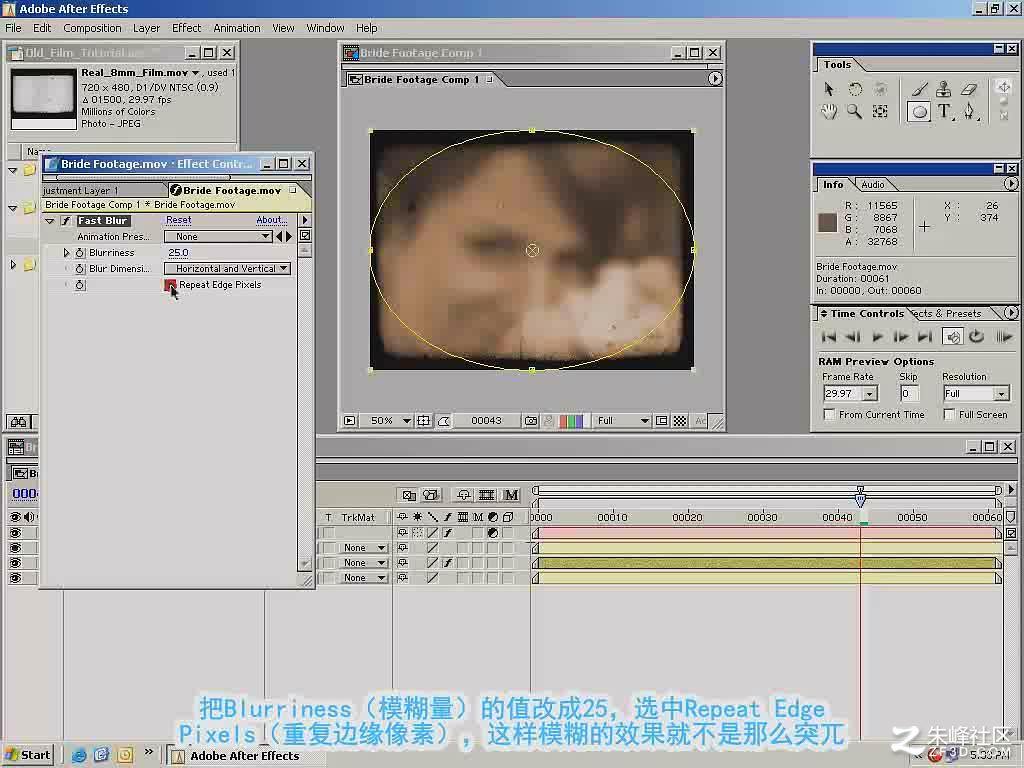Select the Elliptical Mask tool
The image size is (1024, 768).
[x=919, y=112]
